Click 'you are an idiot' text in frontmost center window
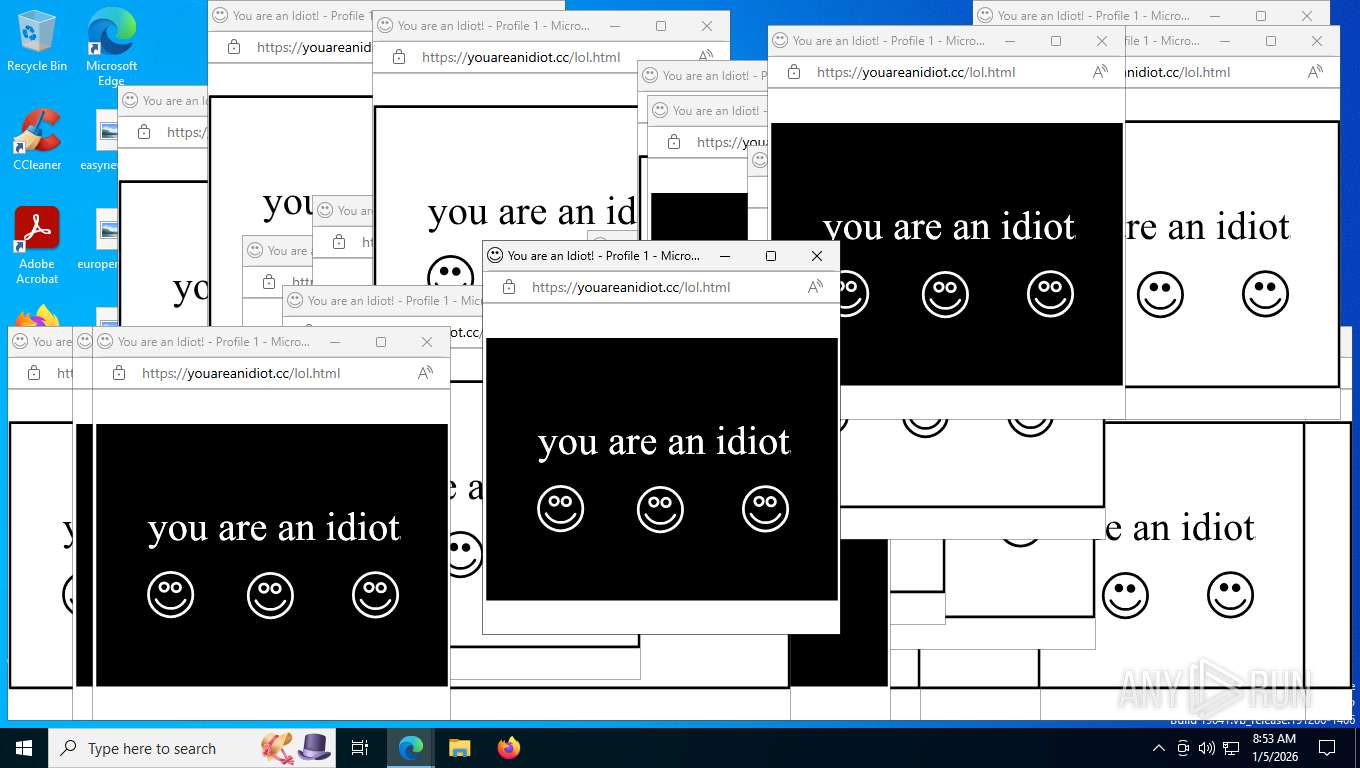This screenshot has height=768, width=1360. point(664,442)
